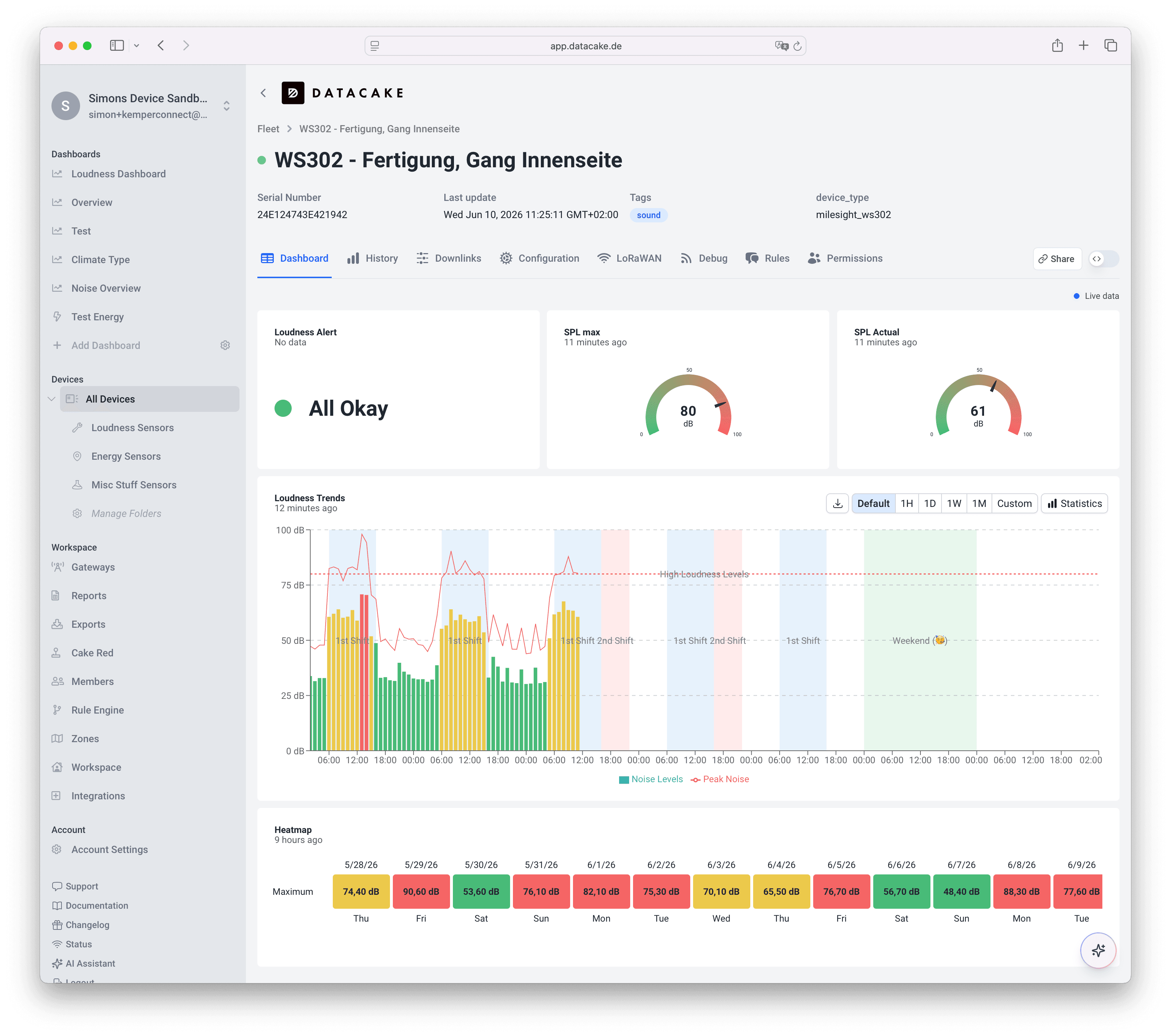This screenshot has width=1171, height=1036.
Task: Select All Devices in the sidebar
Action: click(x=149, y=399)
